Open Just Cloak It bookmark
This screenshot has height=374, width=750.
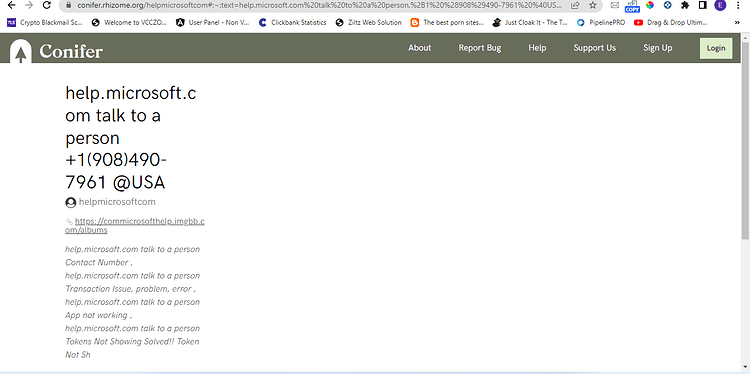click(x=530, y=22)
